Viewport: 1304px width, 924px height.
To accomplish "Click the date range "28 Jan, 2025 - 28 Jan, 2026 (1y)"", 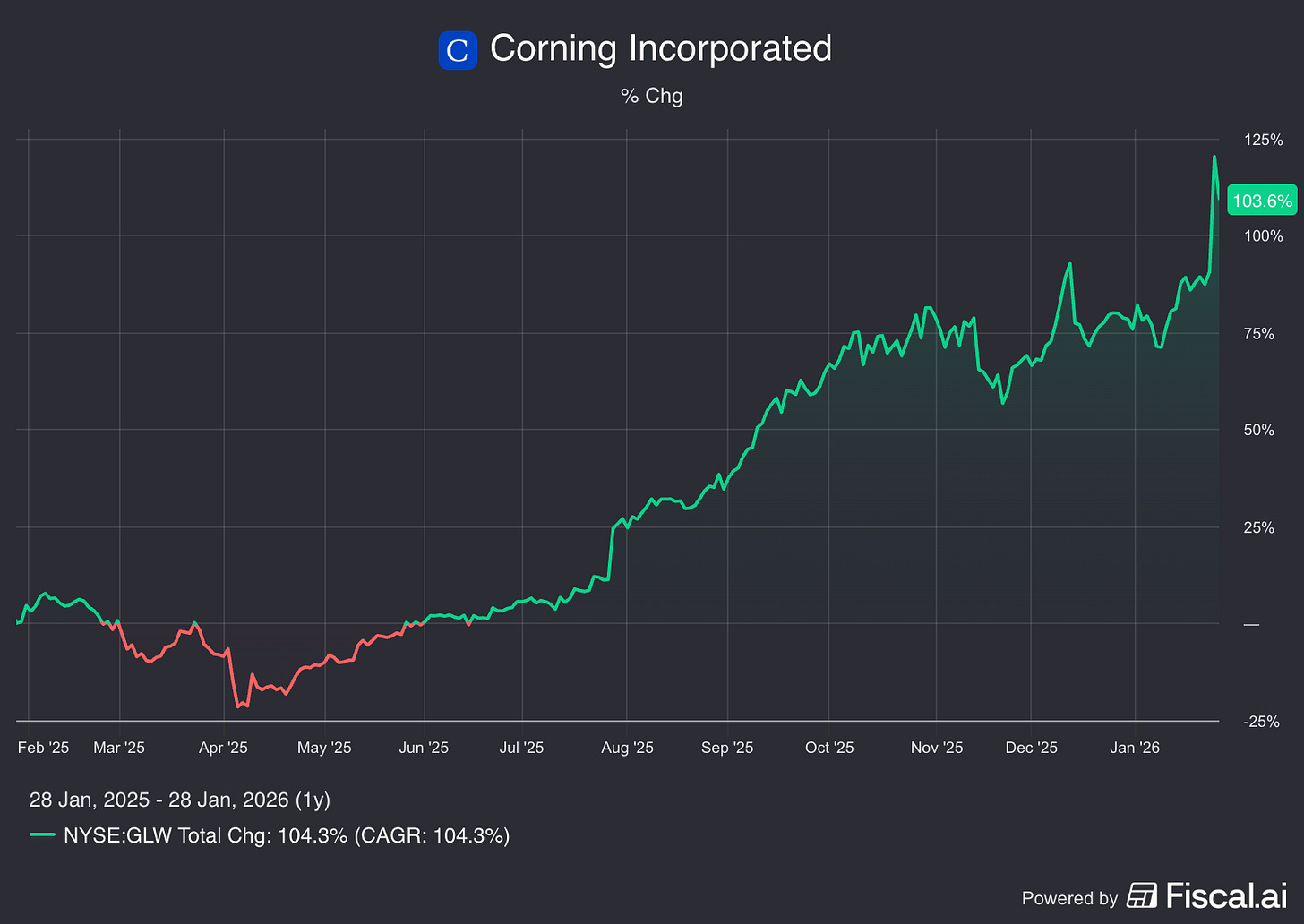I will point(180,800).
